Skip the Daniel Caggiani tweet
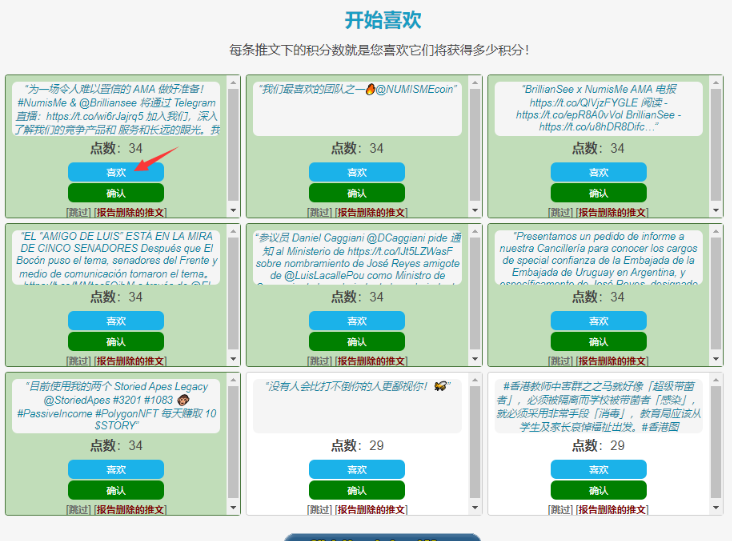Image resolution: width=732 pixels, height=541 pixels. (x=320, y=361)
